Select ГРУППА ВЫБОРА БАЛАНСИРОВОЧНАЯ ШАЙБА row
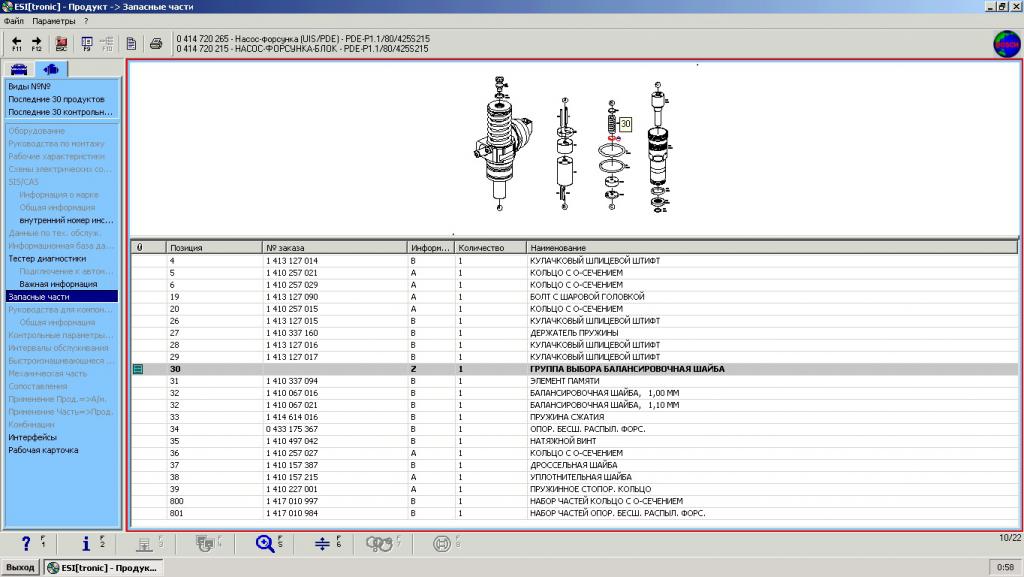 (x=574, y=369)
